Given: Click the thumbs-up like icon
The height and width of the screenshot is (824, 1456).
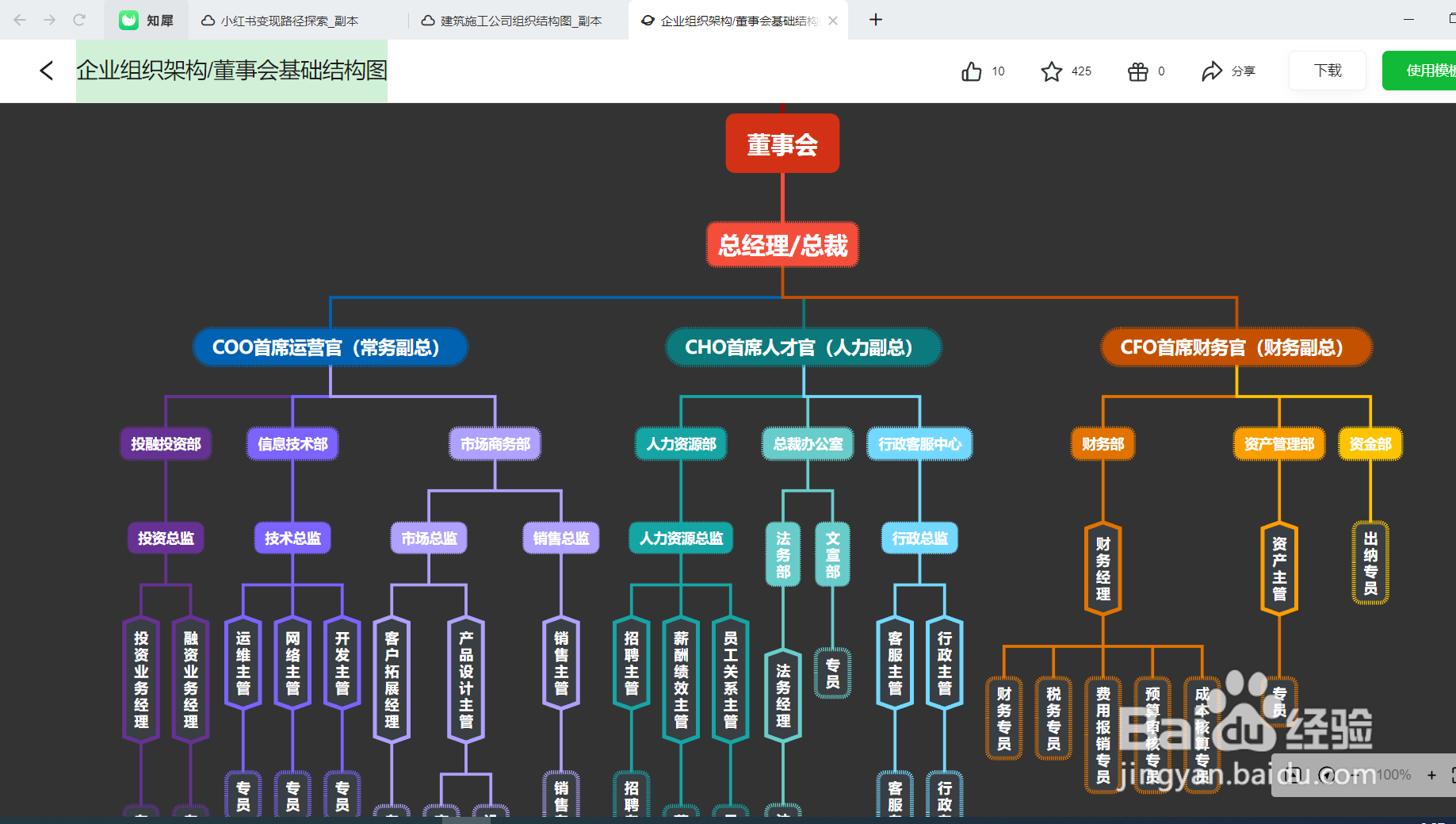Looking at the screenshot, I should pos(972,71).
